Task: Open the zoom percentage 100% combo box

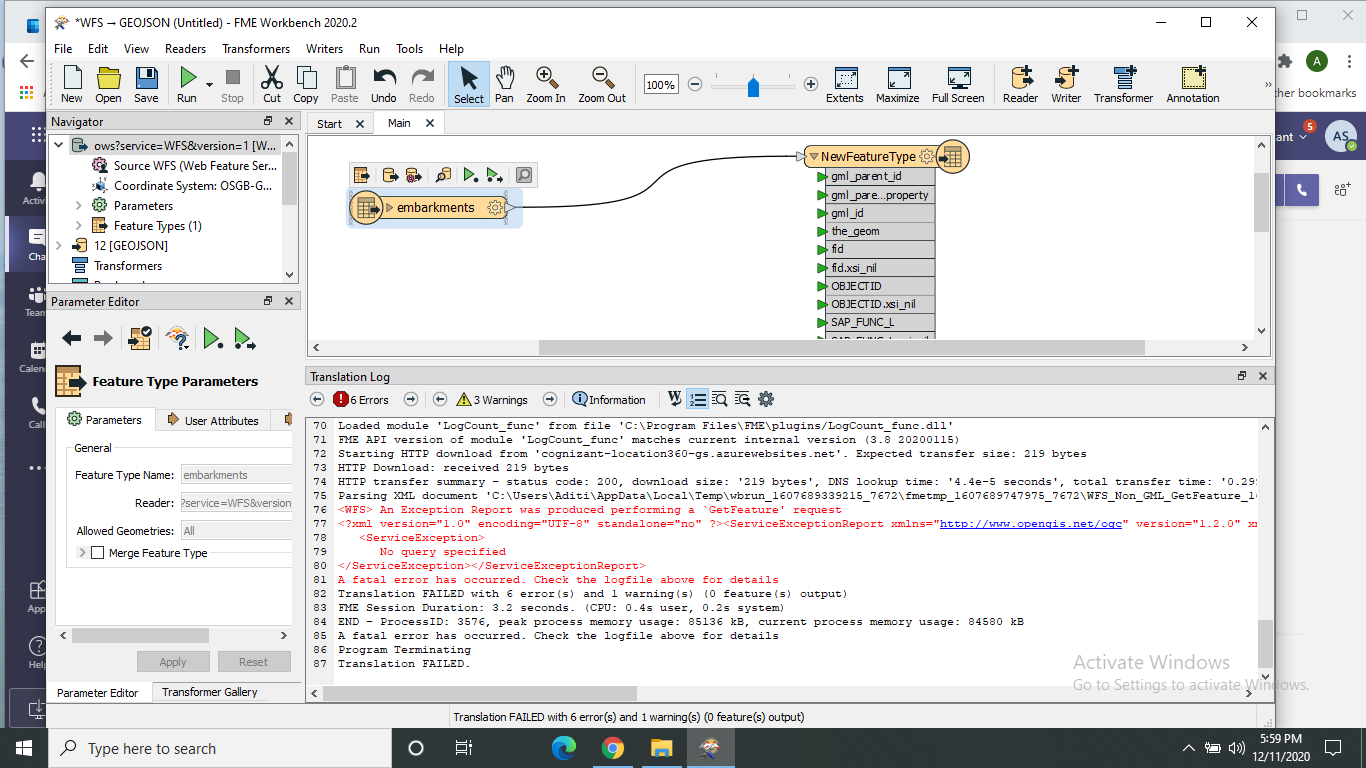Action: 660,85
